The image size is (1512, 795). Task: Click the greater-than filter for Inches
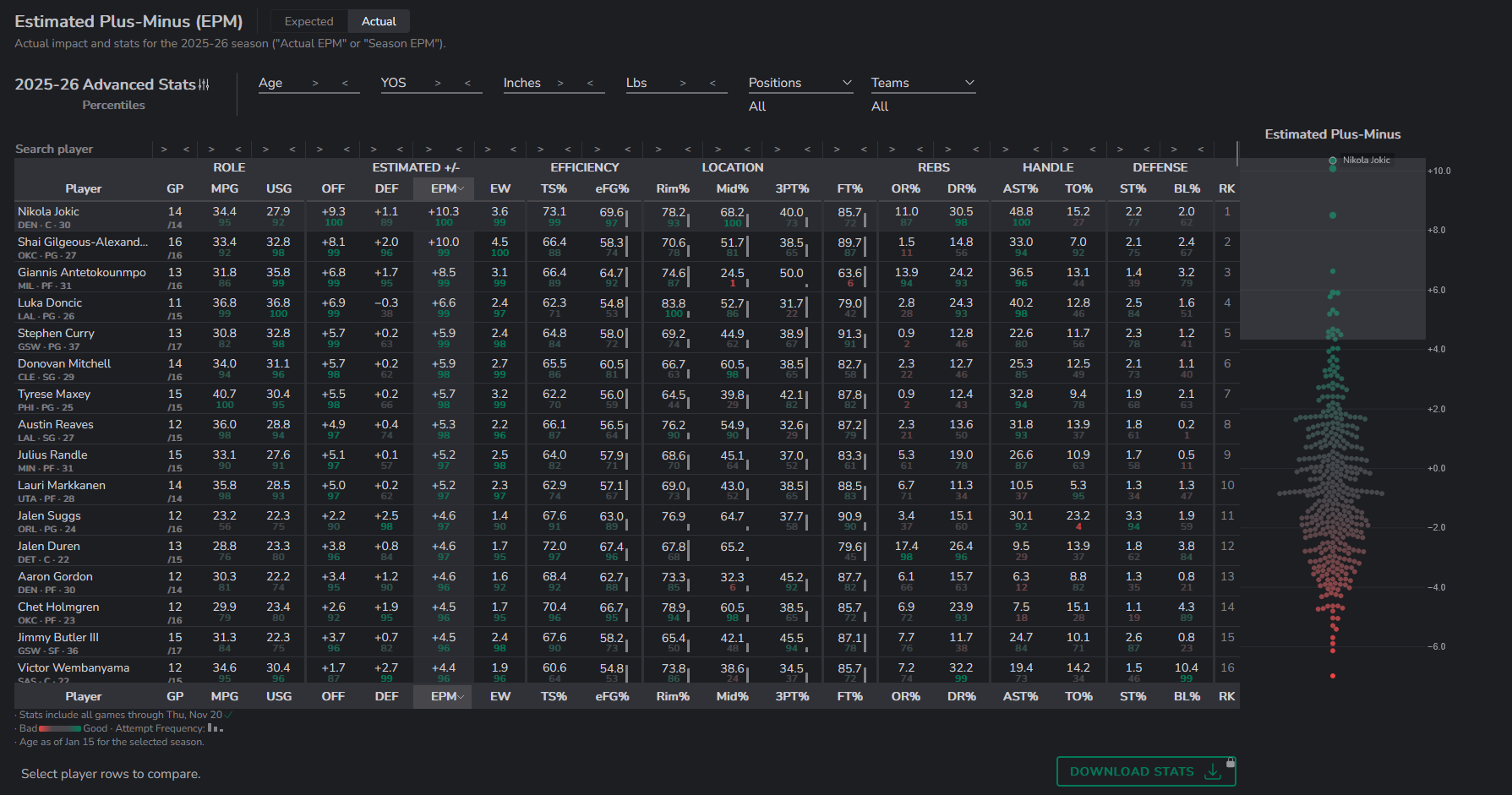tap(559, 83)
